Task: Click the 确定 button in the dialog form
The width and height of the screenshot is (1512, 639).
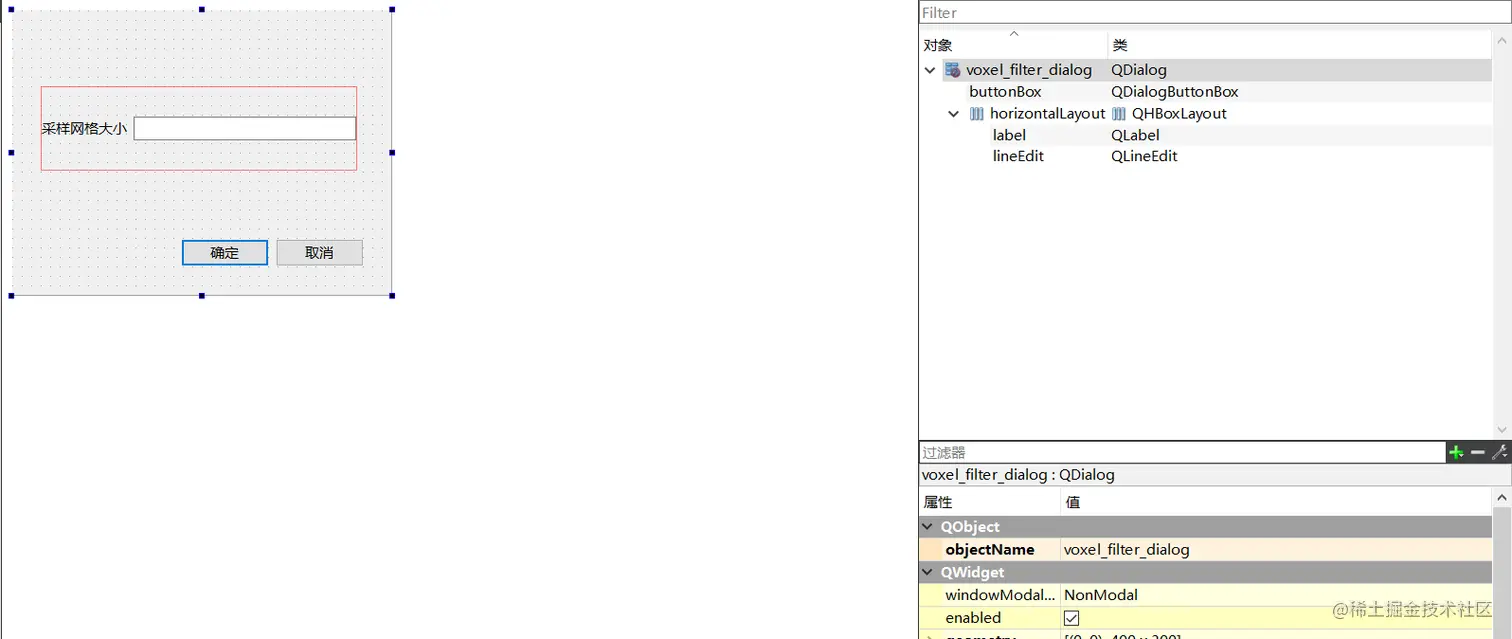Action: click(225, 253)
